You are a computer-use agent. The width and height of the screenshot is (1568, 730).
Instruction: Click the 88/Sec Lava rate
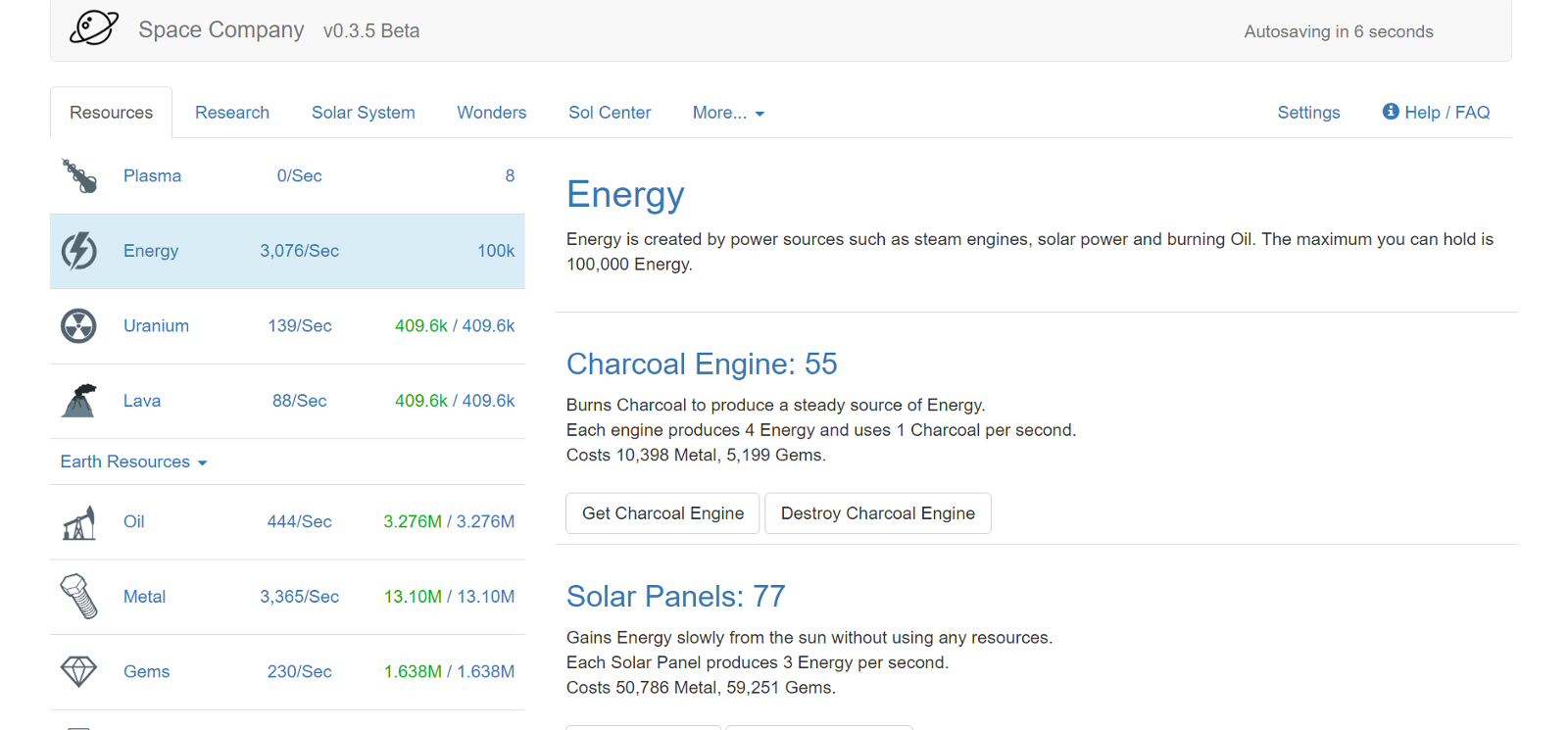pyautogui.click(x=300, y=401)
